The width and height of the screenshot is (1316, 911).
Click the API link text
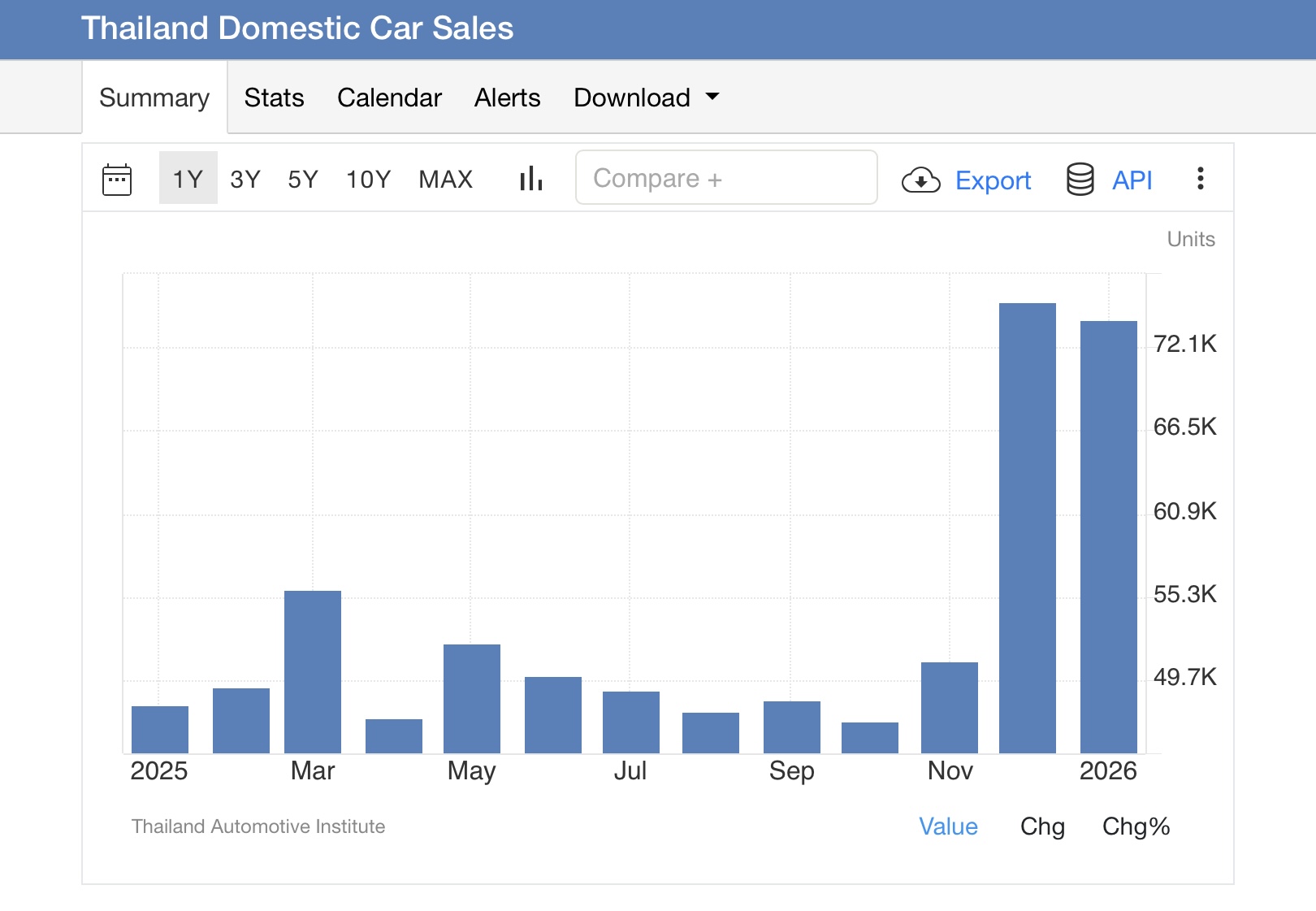[1132, 180]
